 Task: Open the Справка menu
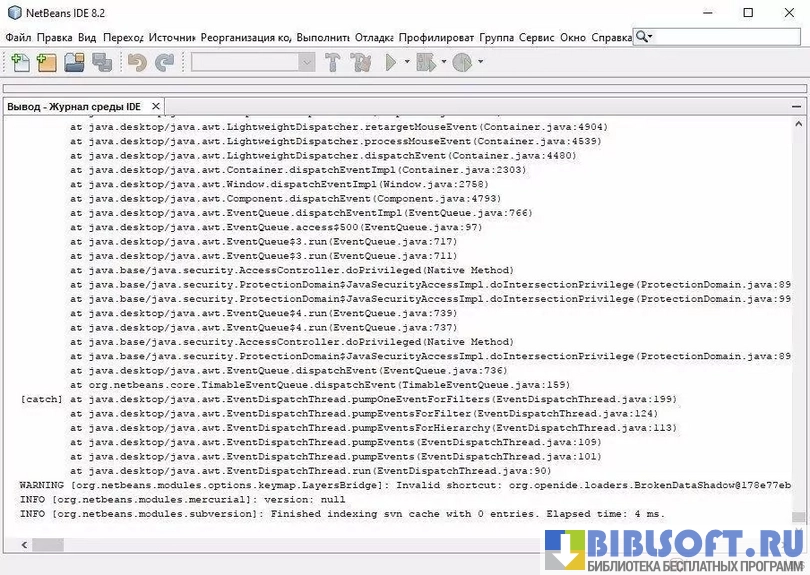click(x=611, y=37)
